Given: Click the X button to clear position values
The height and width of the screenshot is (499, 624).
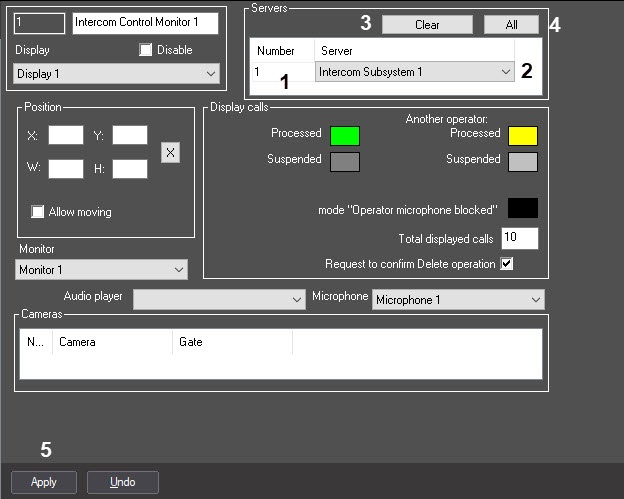Looking at the screenshot, I should [170, 152].
